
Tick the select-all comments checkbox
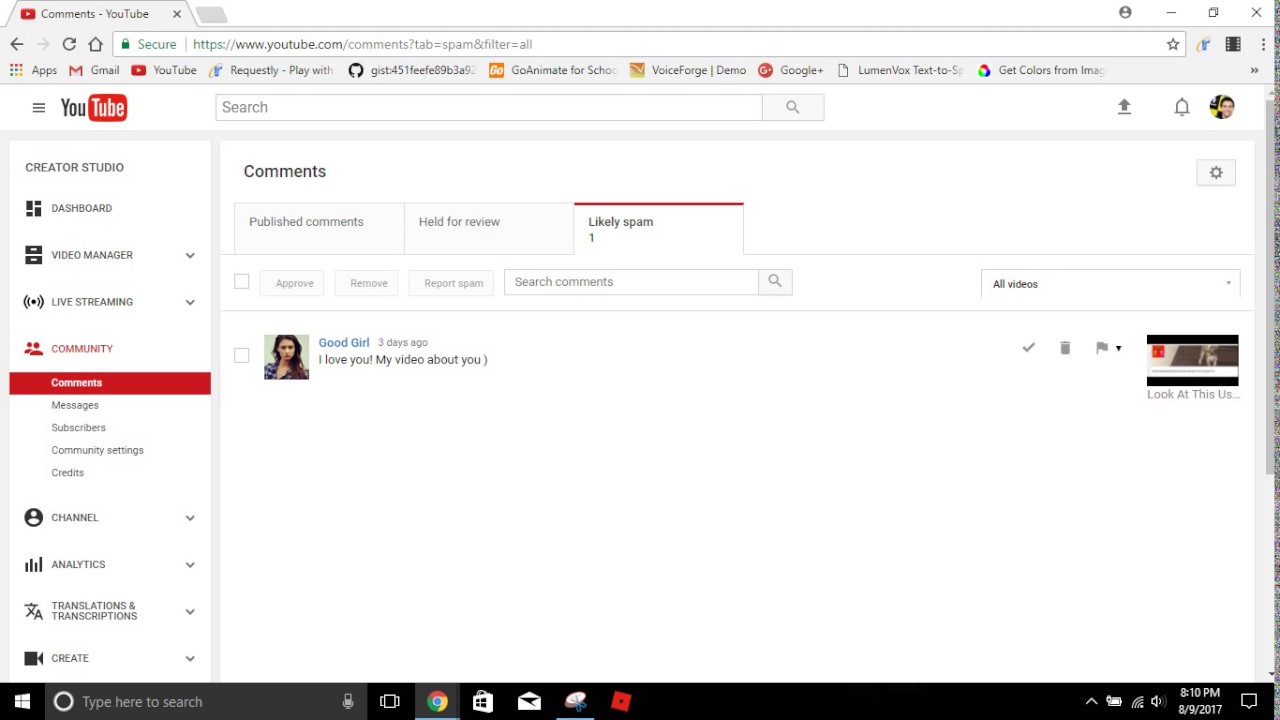(x=241, y=282)
